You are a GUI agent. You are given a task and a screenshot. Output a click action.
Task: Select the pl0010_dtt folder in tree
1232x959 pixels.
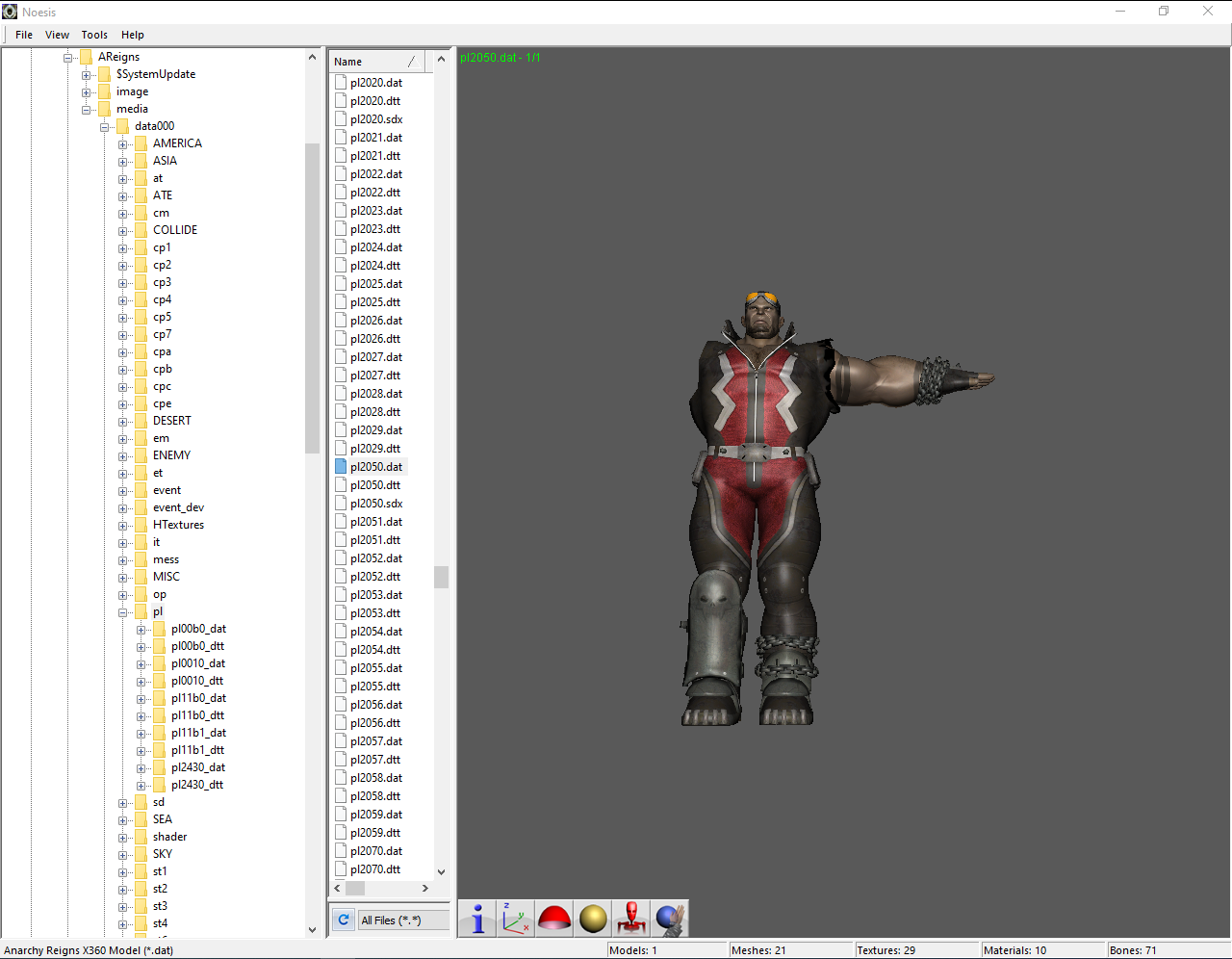click(x=197, y=681)
